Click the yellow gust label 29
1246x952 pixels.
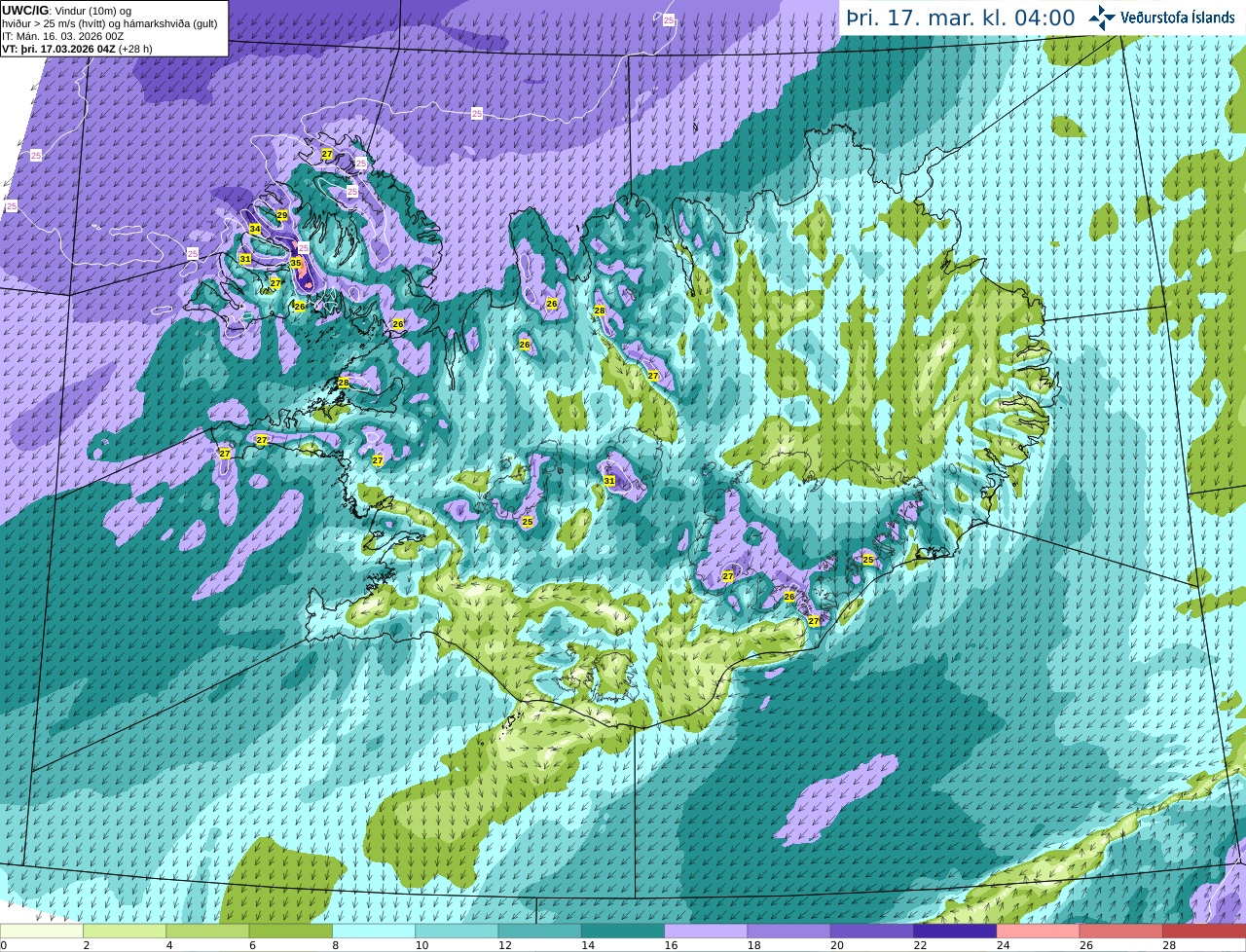click(x=282, y=215)
